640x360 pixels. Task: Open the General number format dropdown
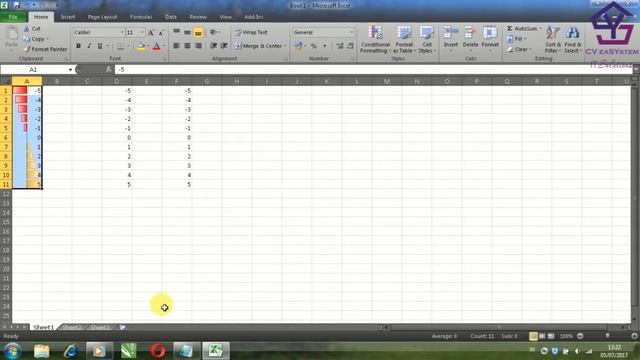pos(351,32)
